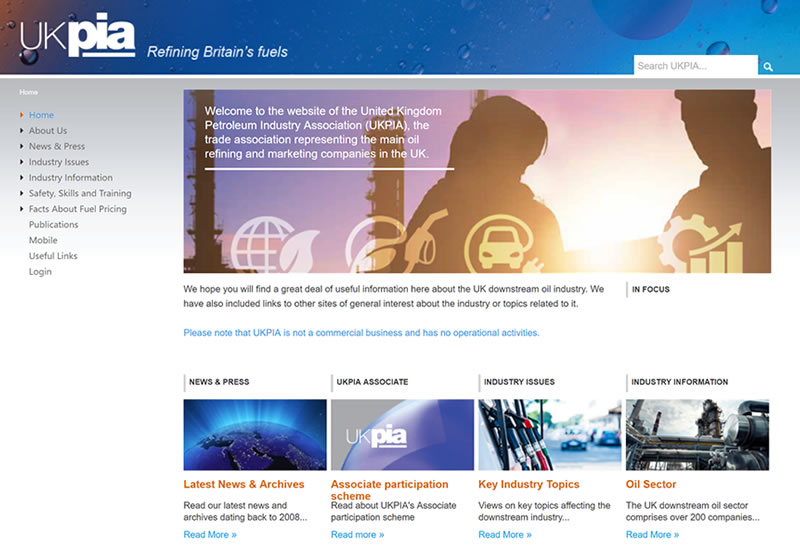Open the Home sidebar link
The image size is (800, 550).
pyautogui.click(x=41, y=115)
